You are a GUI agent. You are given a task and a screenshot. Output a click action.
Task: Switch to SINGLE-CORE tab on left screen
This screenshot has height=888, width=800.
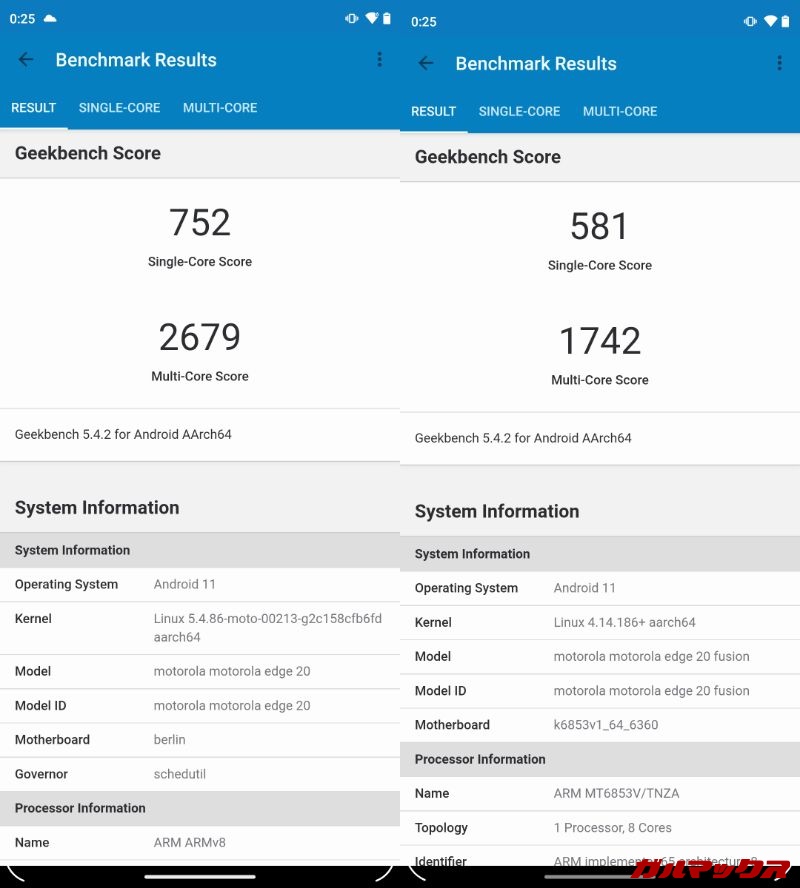click(119, 108)
